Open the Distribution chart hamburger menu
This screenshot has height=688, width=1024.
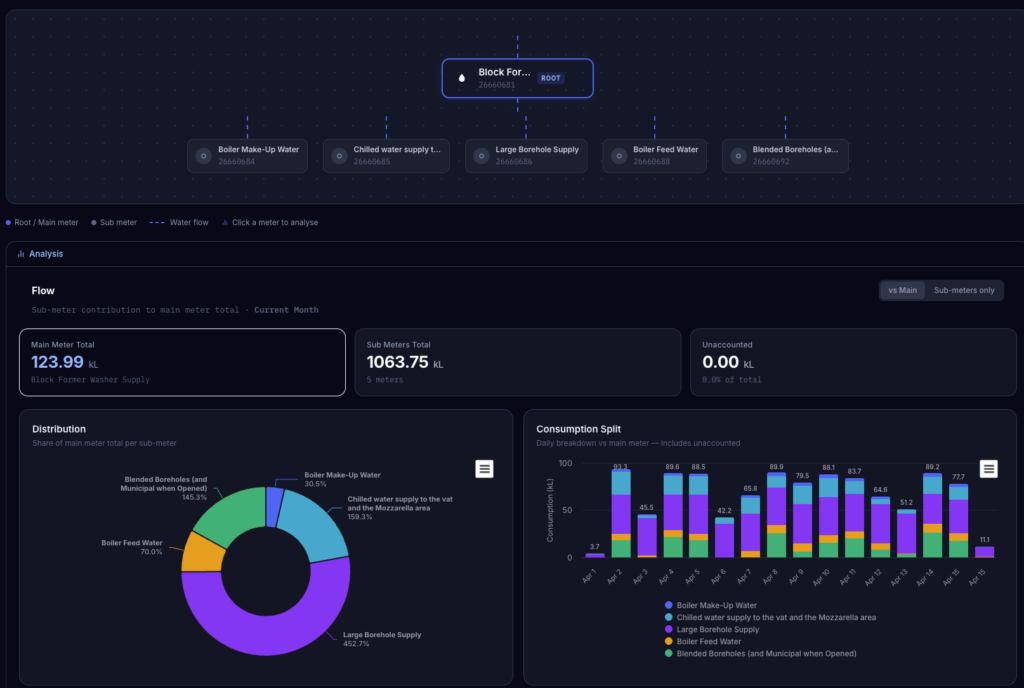tap(484, 469)
